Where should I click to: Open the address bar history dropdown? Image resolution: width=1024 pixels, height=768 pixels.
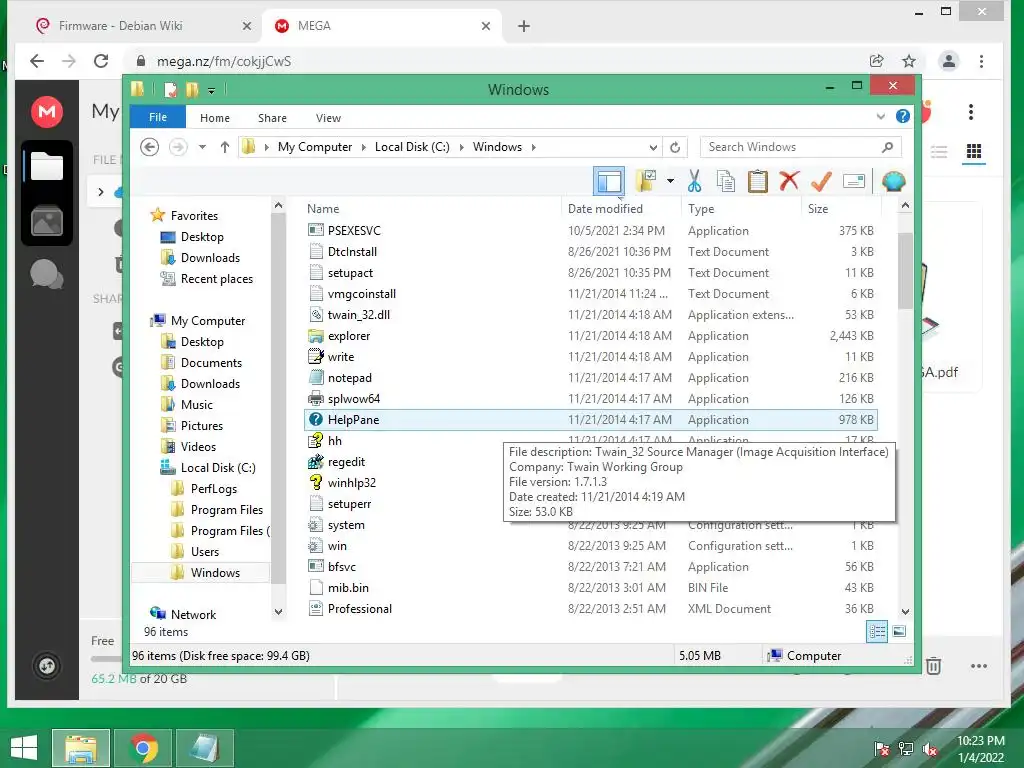click(653, 147)
